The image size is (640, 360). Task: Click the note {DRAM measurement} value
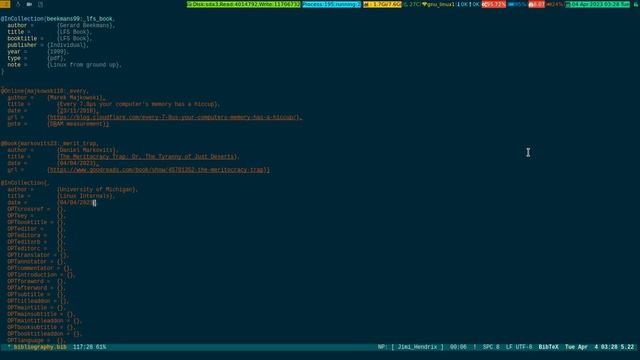(78, 124)
